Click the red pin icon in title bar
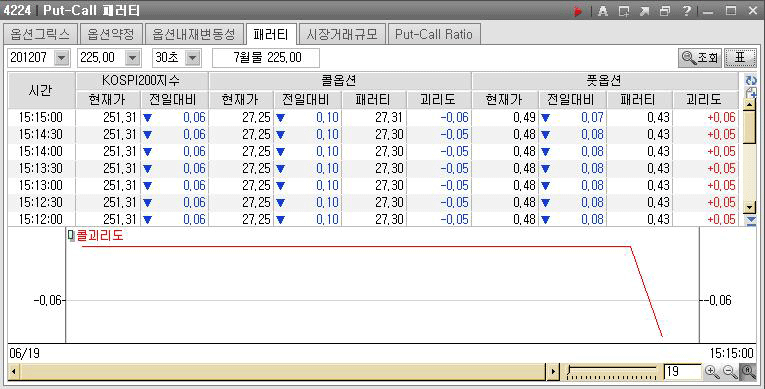 click(x=579, y=11)
